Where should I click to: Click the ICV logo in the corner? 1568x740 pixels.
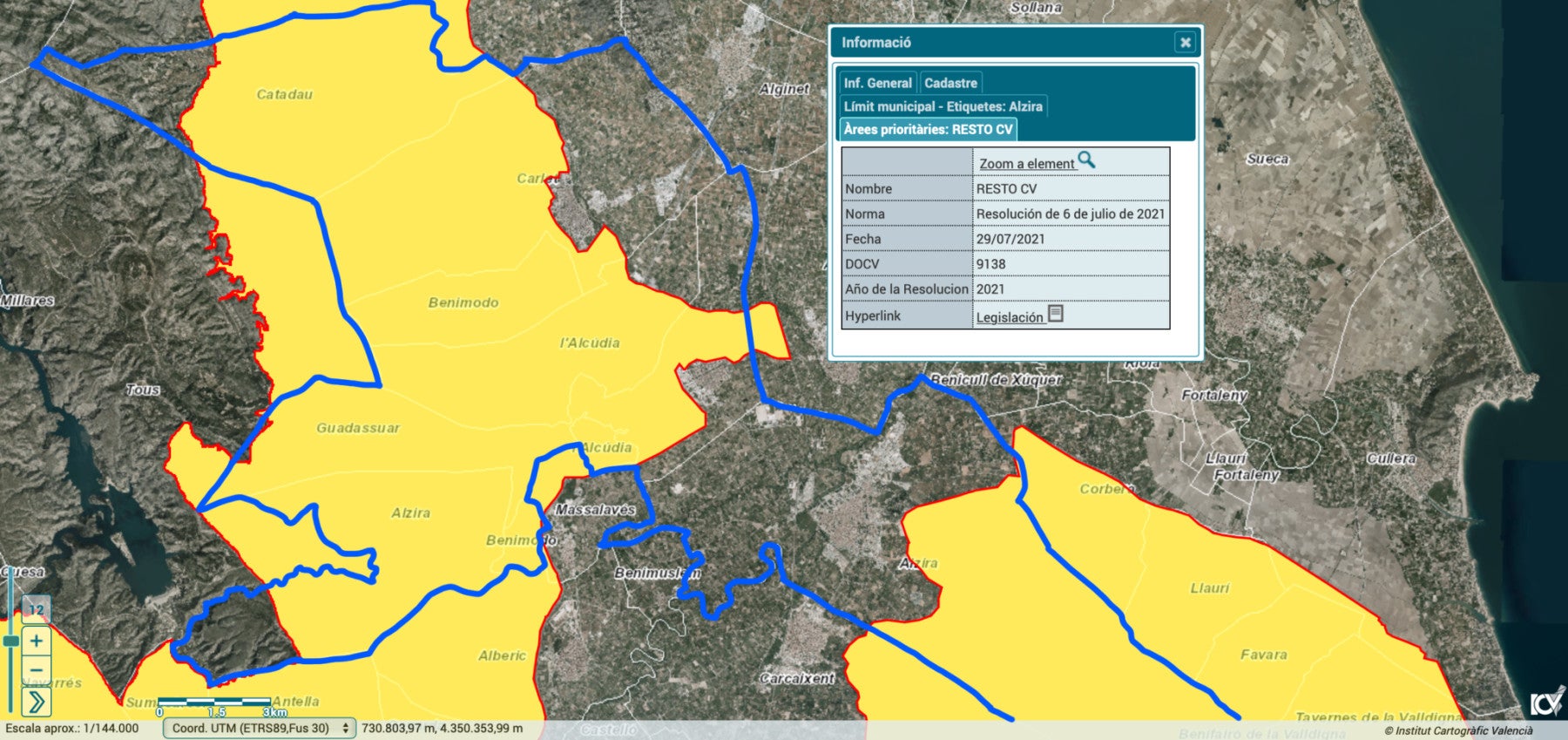(x=1546, y=702)
